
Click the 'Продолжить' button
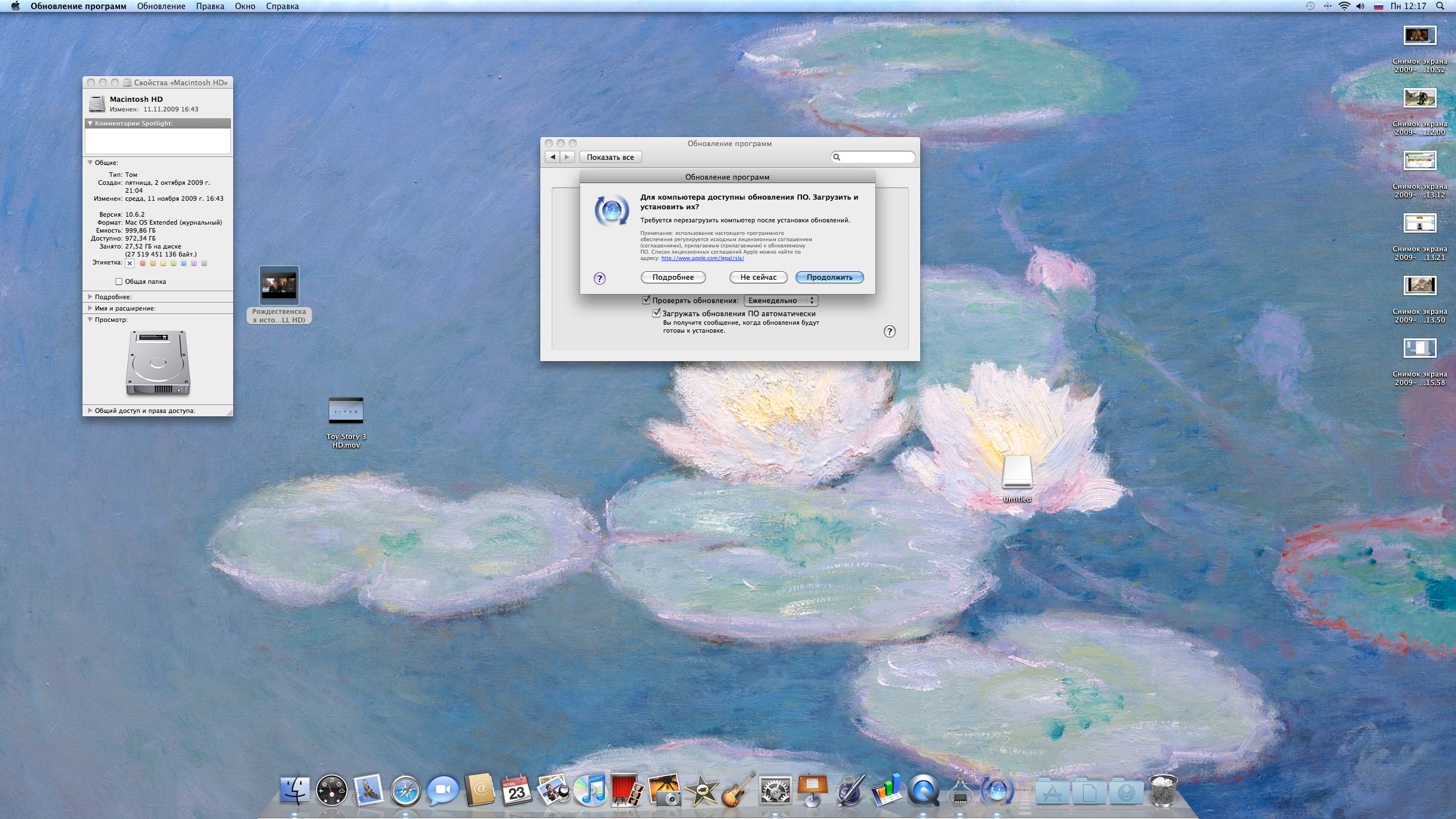(x=829, y=278)
